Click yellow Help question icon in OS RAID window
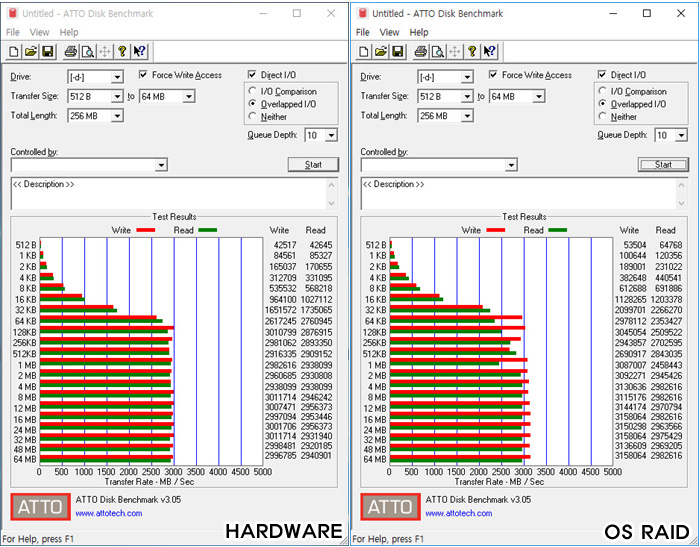The image size is (700, 547). coord(472,52)
